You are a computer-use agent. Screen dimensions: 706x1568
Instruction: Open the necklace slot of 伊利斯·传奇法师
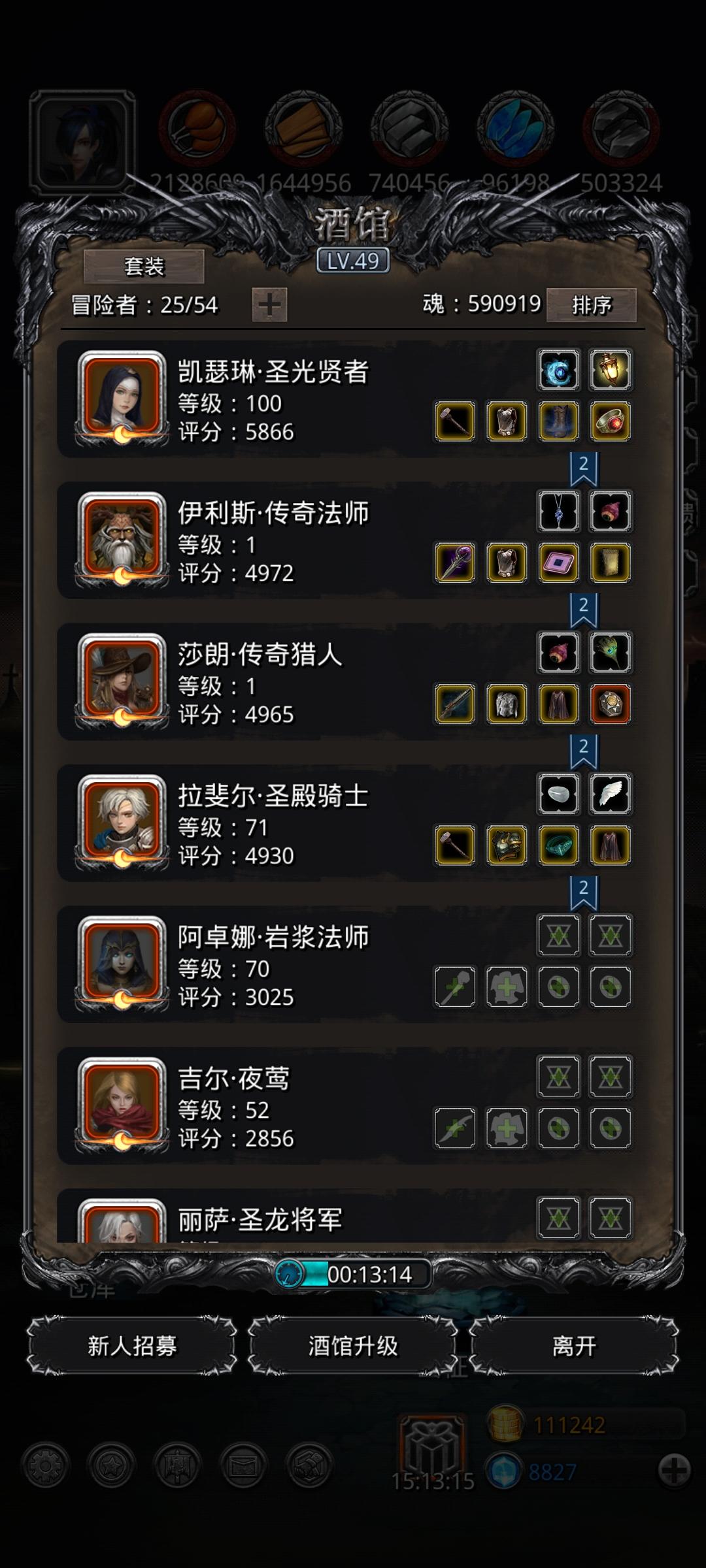tap(559, 511)
